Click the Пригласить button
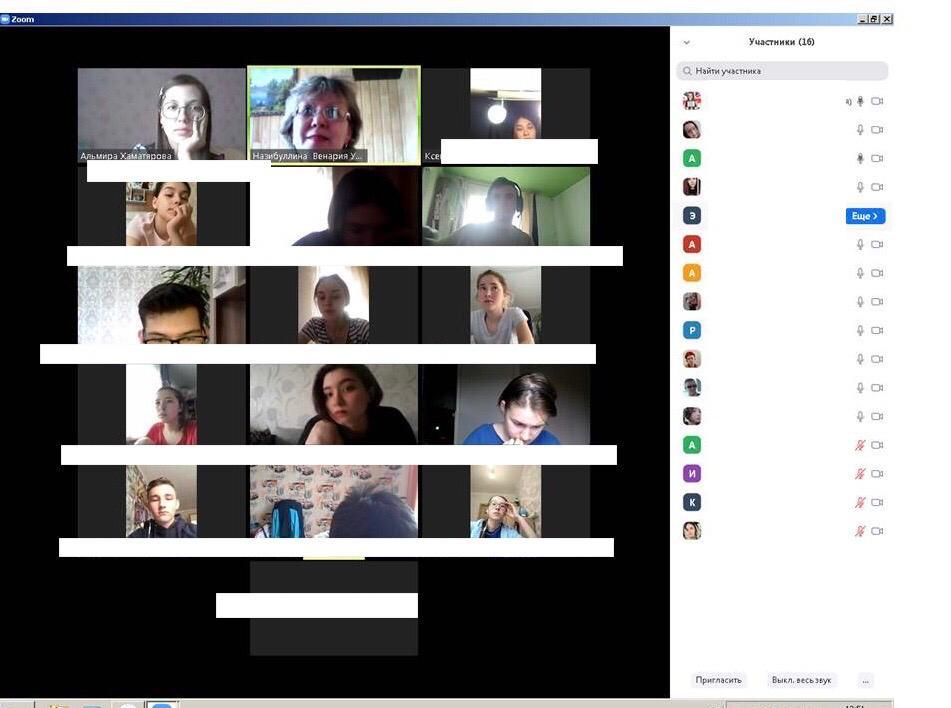951x708 pixels. [718, 680]
